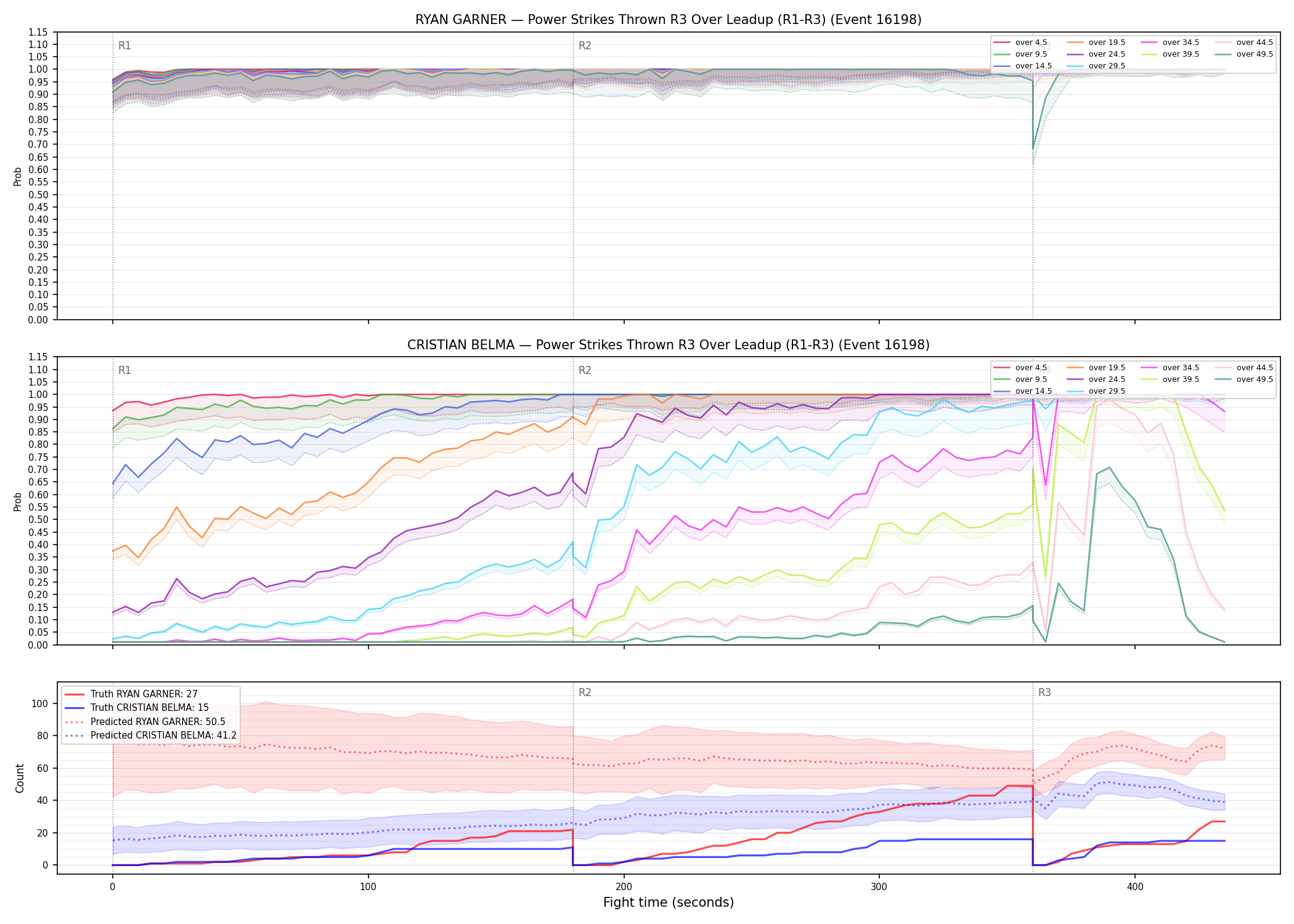This screenshot has width=1294, height=924.
Task: Click the 1.15 tick of Ryan Garner chart
Action: (38, 32)
